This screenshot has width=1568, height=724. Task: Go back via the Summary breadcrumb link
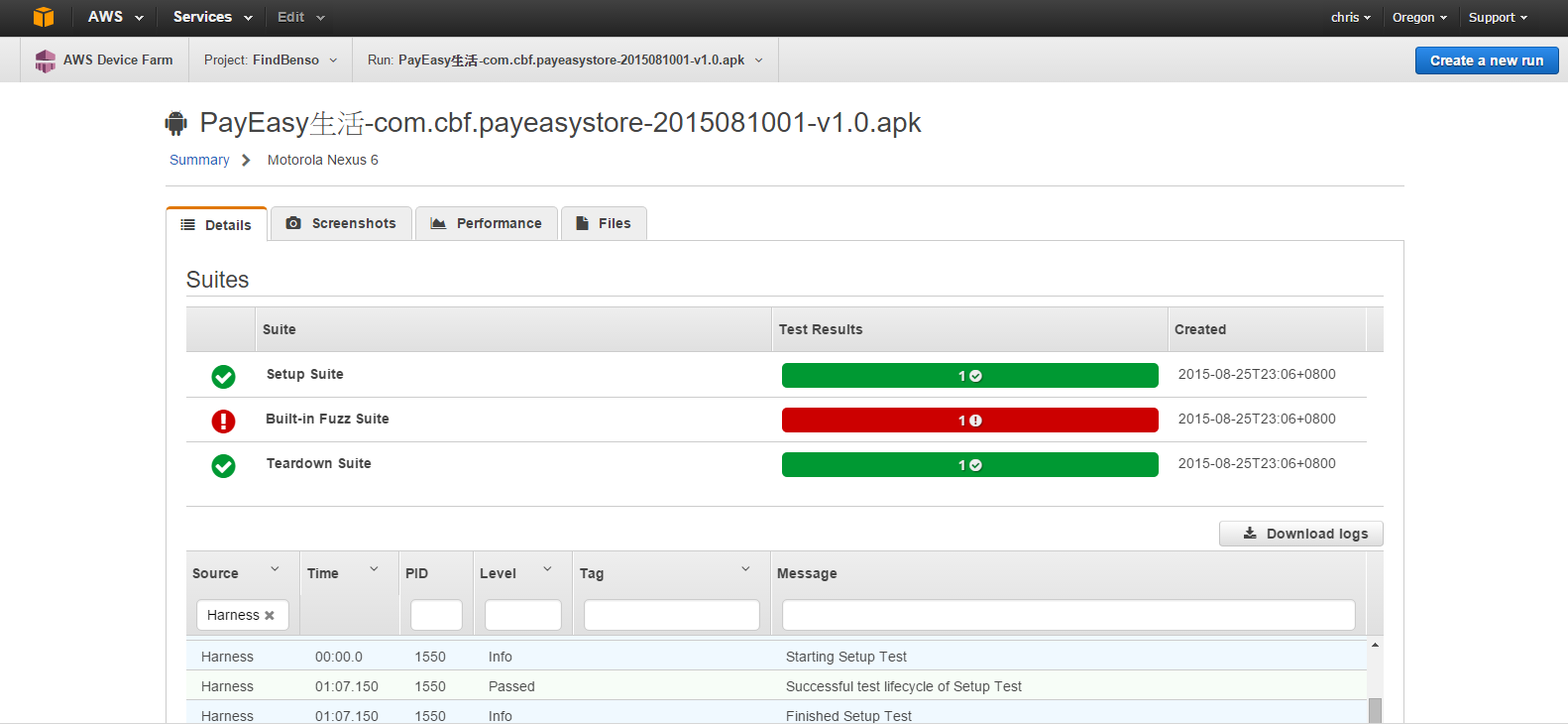199,160
